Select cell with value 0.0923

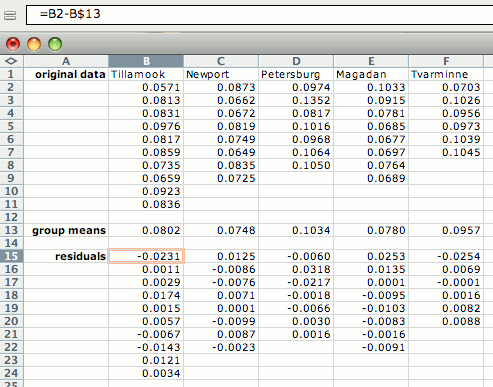[x=146, y=191]
